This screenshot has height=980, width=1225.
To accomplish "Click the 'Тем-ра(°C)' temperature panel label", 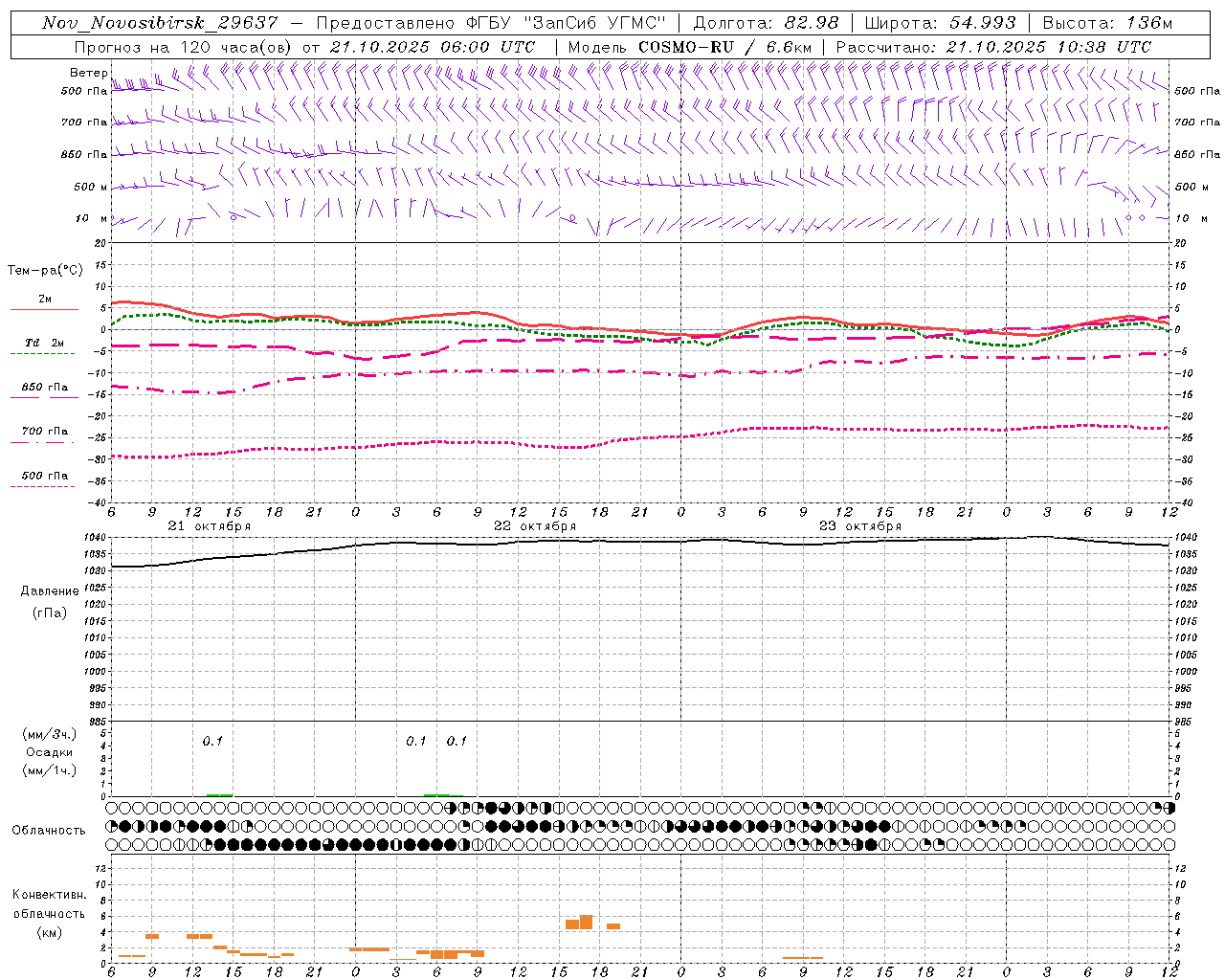I will coord(45,271).
